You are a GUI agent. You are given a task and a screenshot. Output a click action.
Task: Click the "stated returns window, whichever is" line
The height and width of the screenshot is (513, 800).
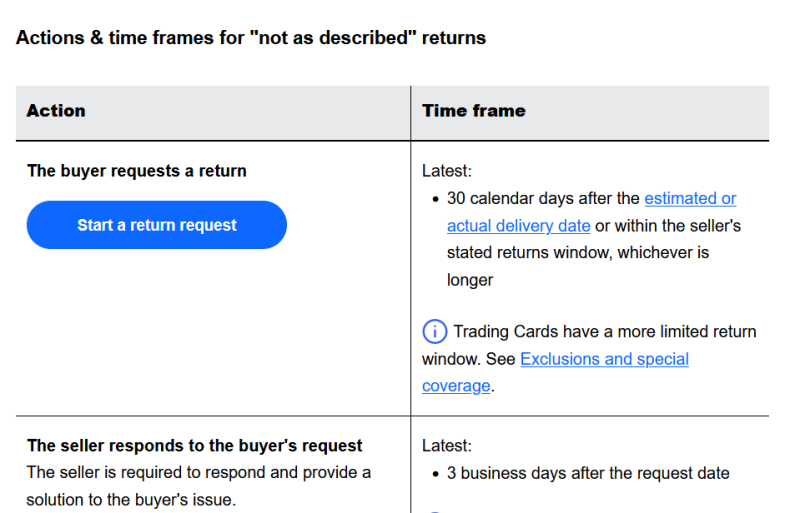point(577,253)
